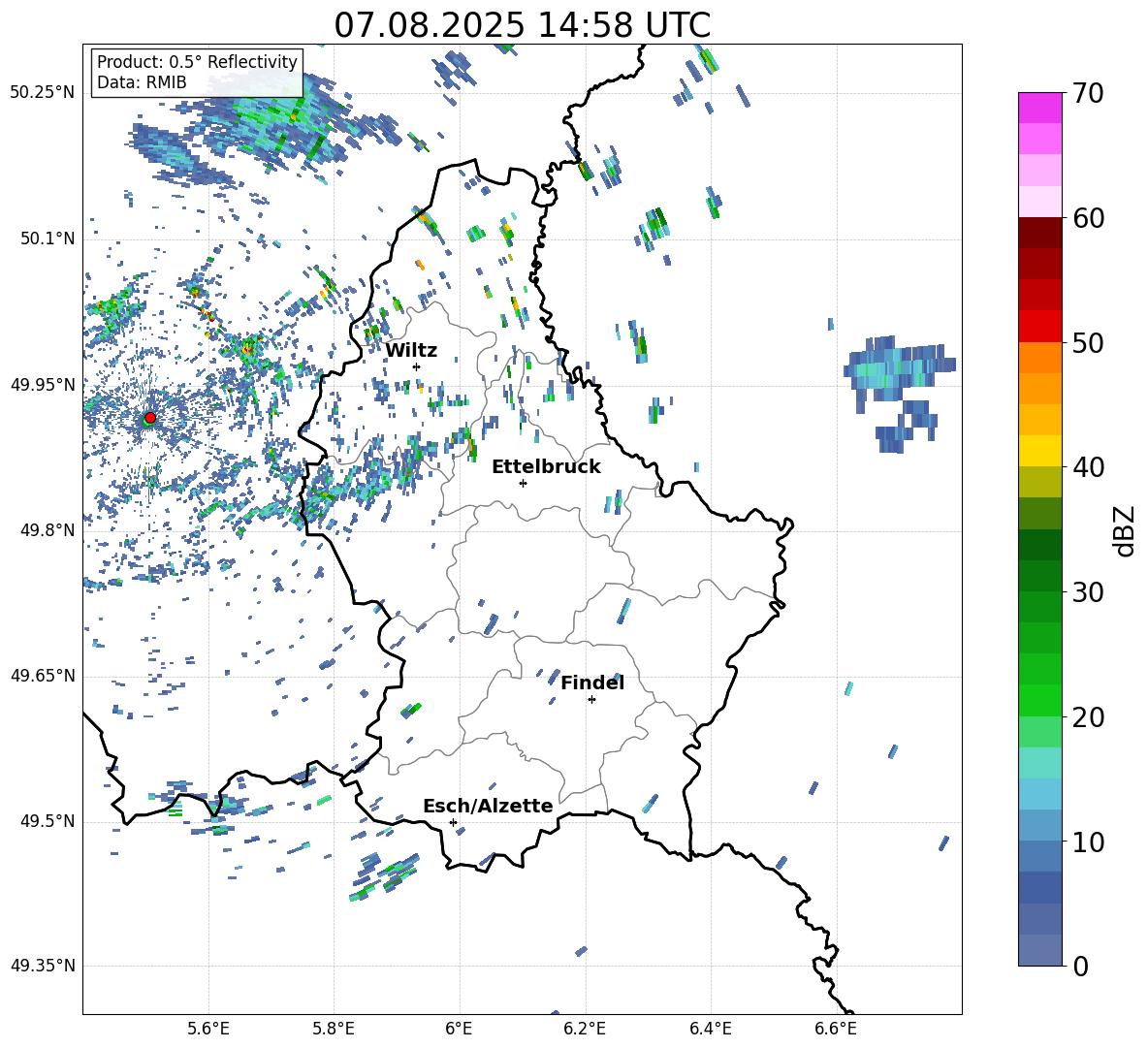
Task: Click the magenta top swatch of the colorbar
Action: (1039, 108)
